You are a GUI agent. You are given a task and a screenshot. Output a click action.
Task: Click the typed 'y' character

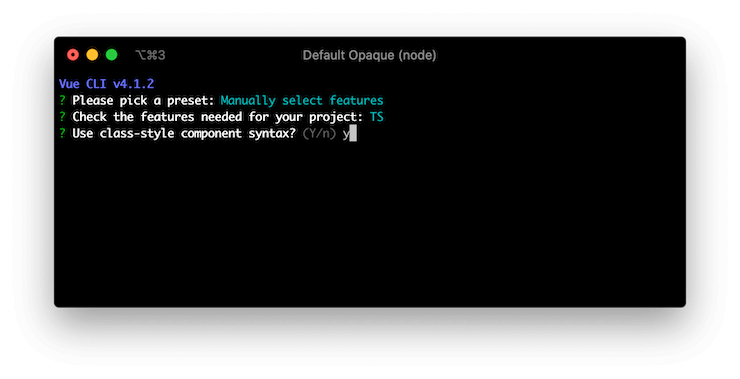[346, 134]
